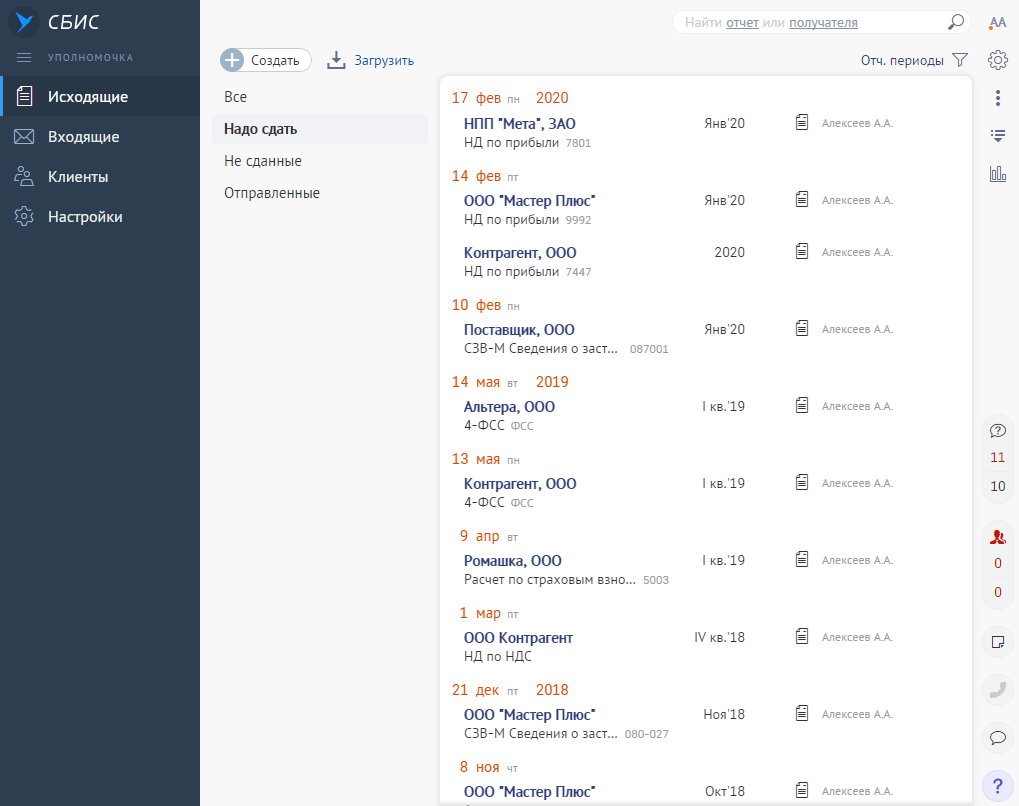Open the Клиенты section
Screen dimensions: 1019x806
(x=78, y=177)
